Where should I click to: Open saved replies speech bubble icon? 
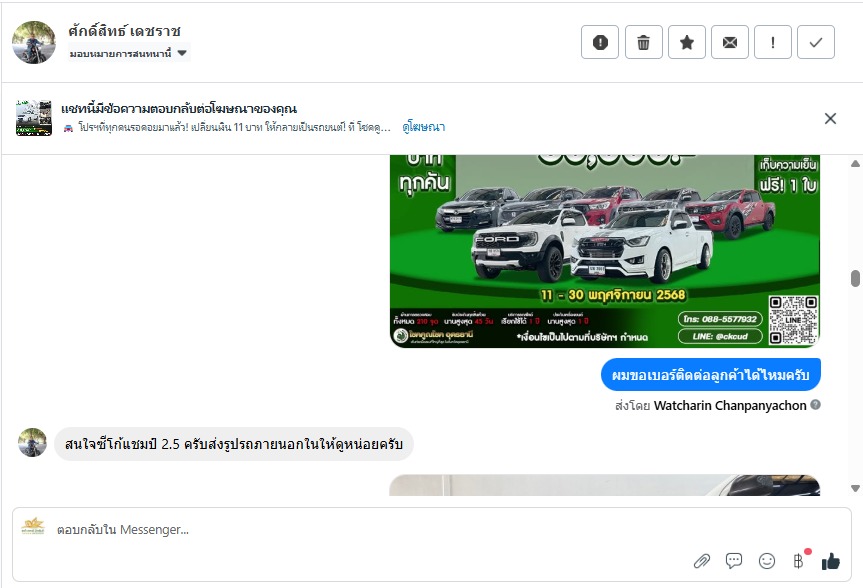pyautogui.click(x=734, y=561)
